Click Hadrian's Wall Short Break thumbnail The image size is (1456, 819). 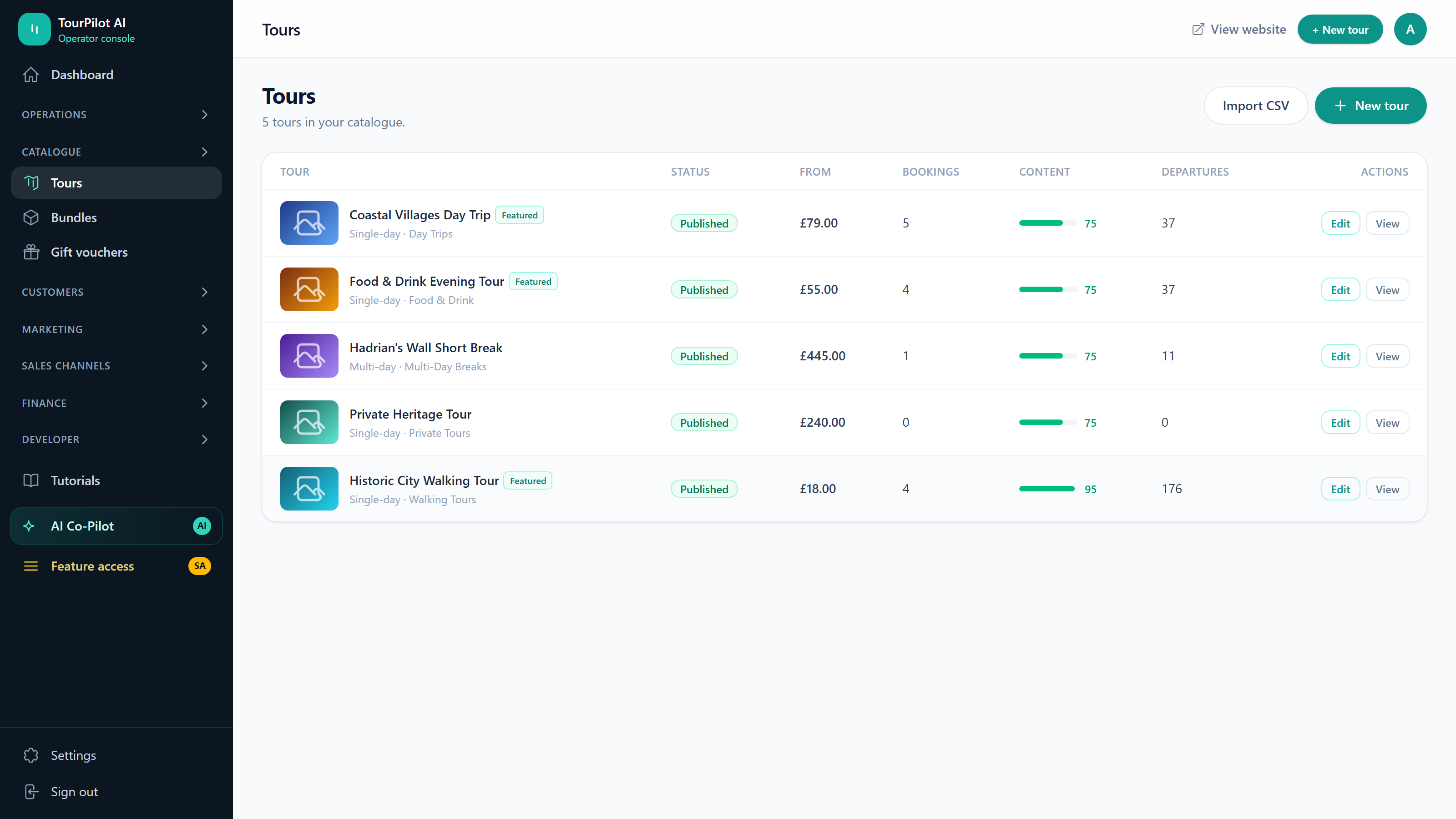point(309,356)
